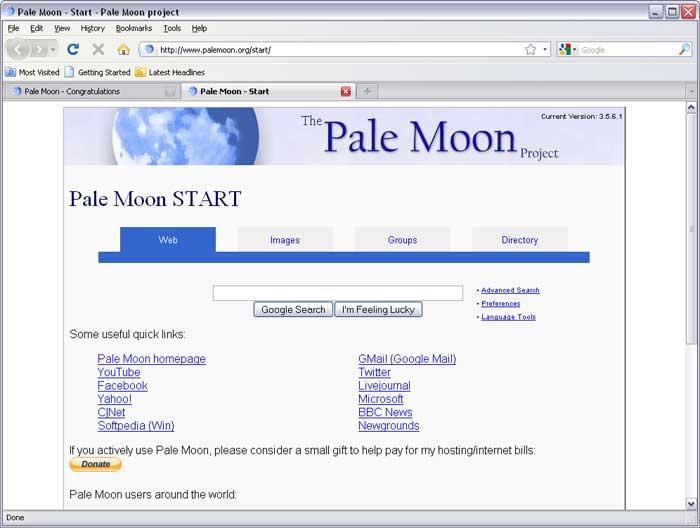
Task: Select the Directory search tab
Action: (x=520, y=240)
